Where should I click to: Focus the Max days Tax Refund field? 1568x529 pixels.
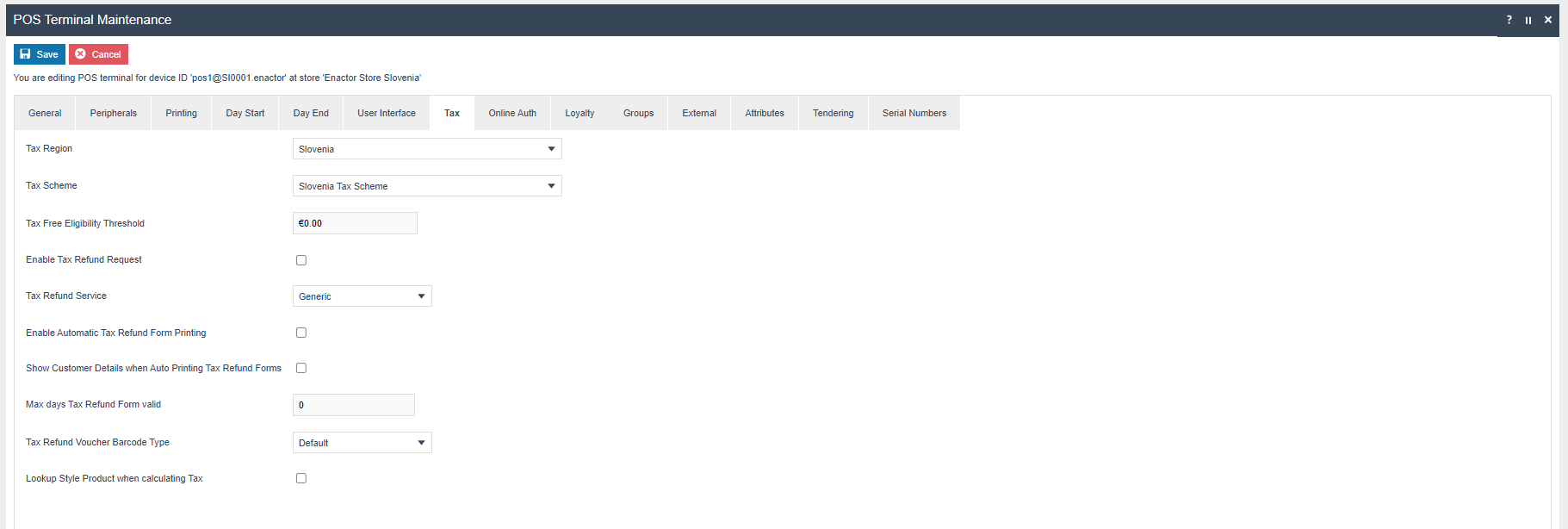click(x=353, y=405)
